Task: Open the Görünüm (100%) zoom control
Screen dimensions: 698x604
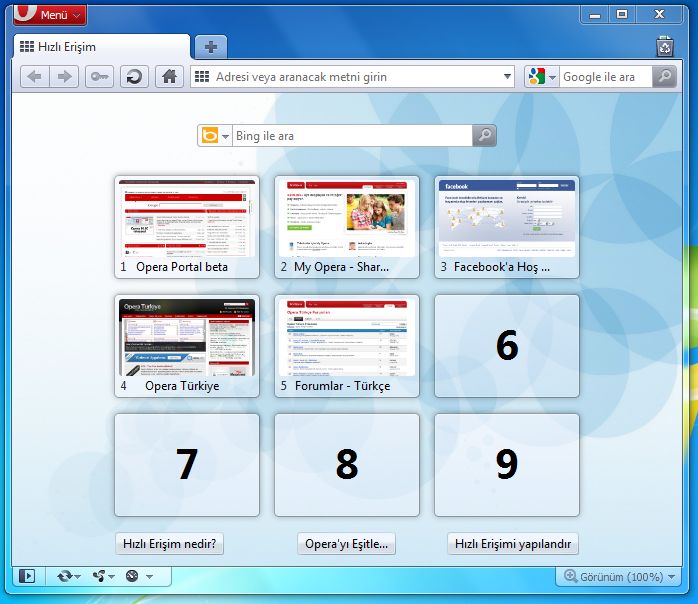Action: [619, 577]
